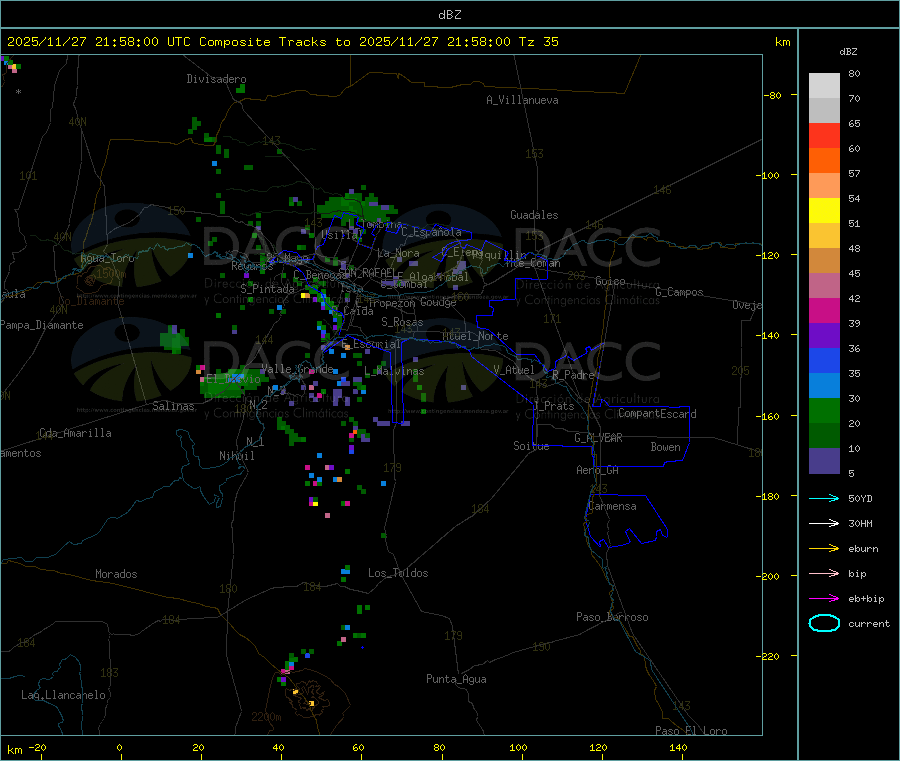The width and height of the screenshot is (900, 761).
Task: Click the Divisadero map label
Action: click(216, 79)
